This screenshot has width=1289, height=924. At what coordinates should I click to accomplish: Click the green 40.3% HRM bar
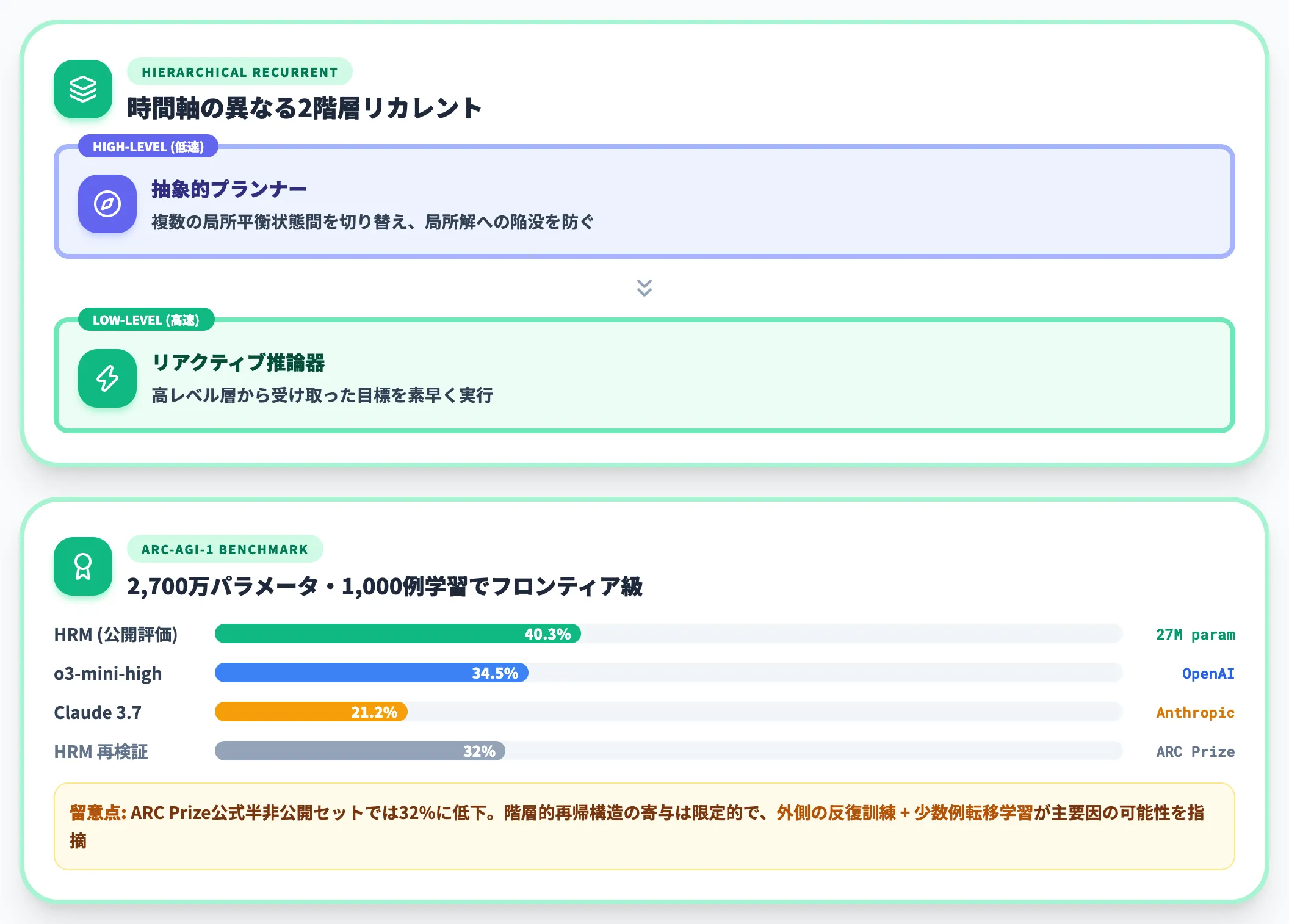(x=398, y=633)
